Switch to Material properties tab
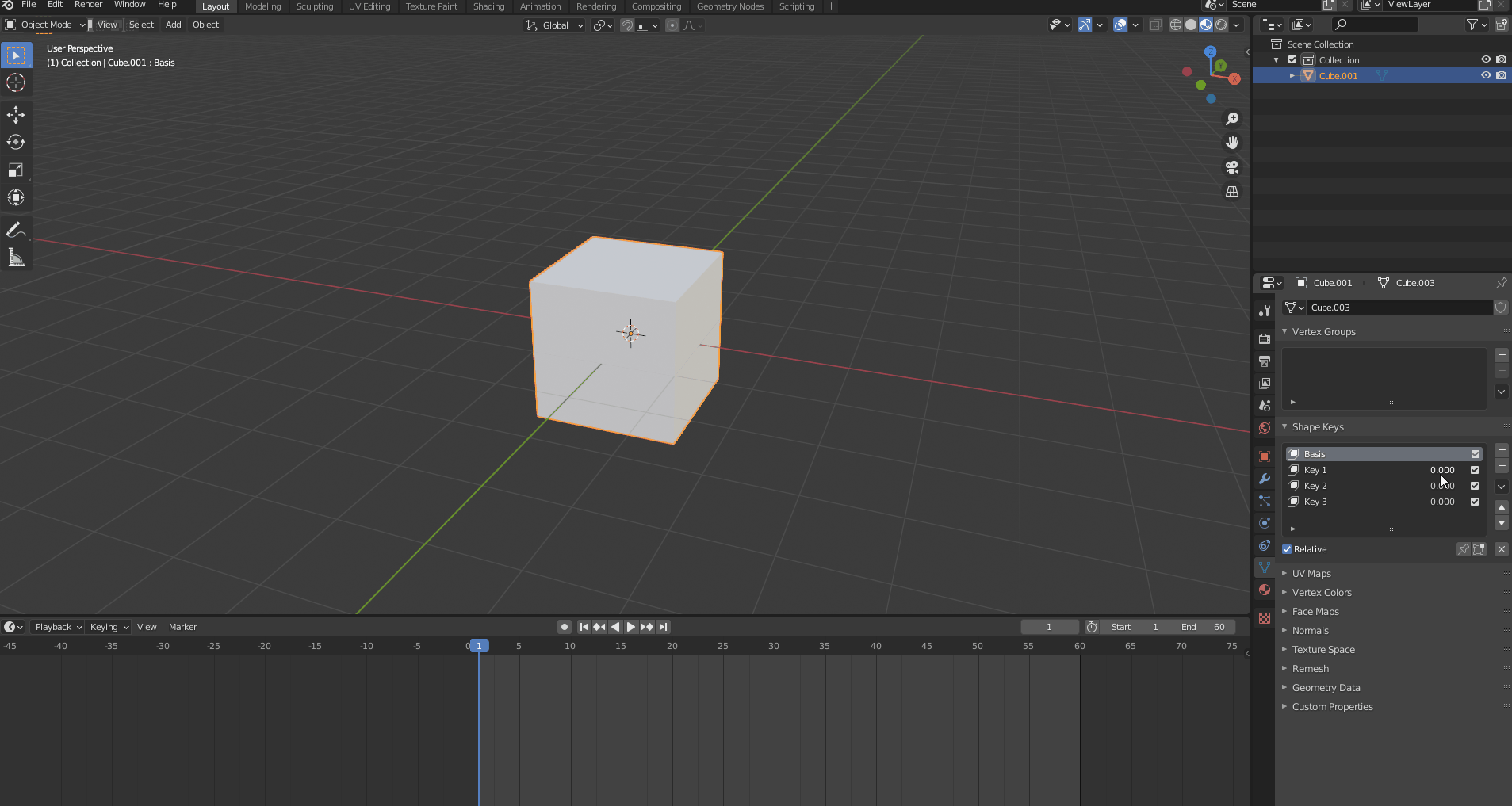 (x=1264, y=590)
